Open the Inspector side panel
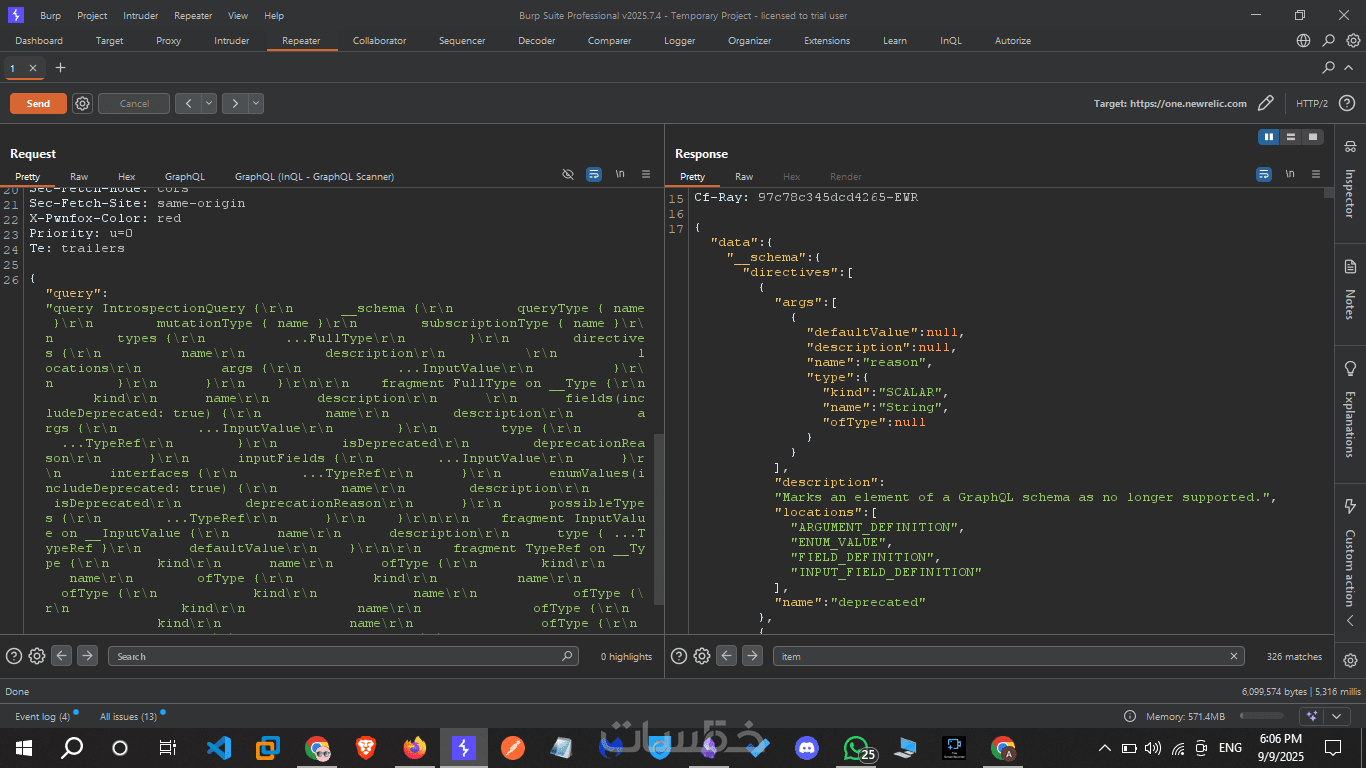Image resolution: width=1366 pixels, height=768 pixels. click(1350, 180)
